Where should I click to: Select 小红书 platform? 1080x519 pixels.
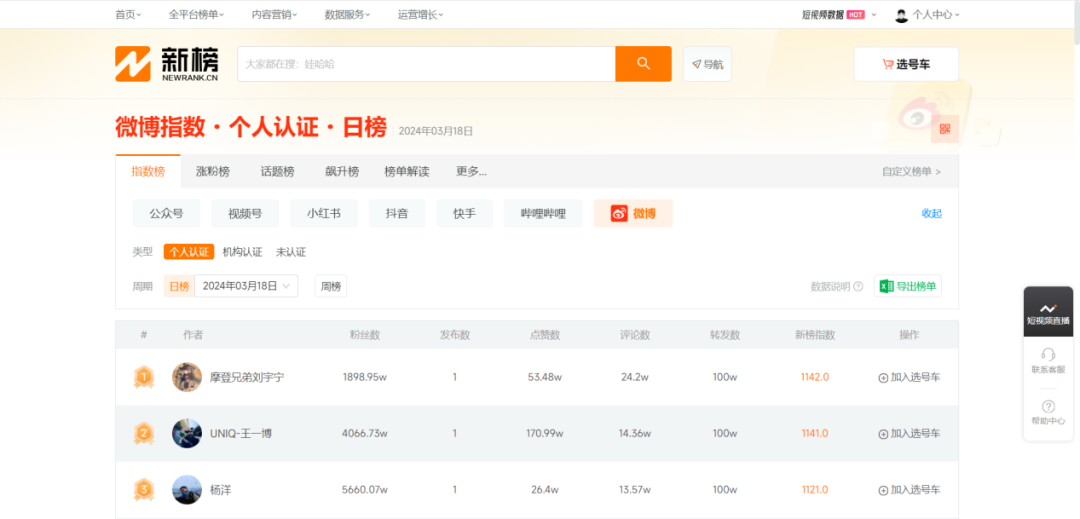[x=324, y=213]
